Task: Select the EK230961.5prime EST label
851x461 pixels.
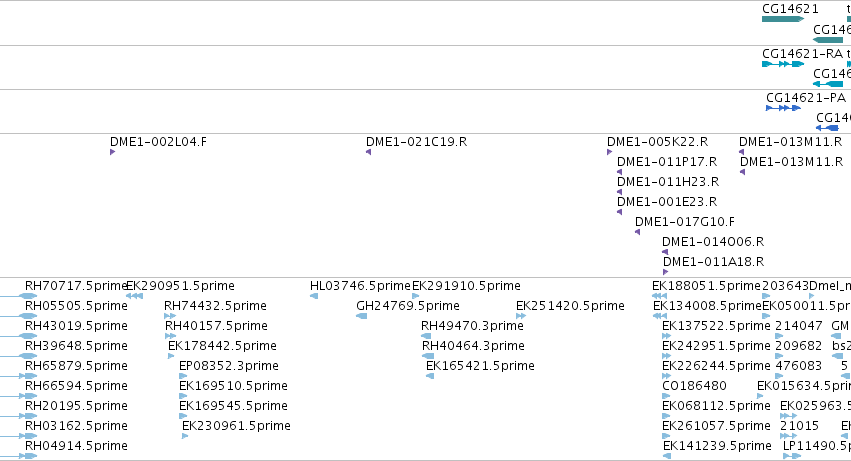Action: 236,426
